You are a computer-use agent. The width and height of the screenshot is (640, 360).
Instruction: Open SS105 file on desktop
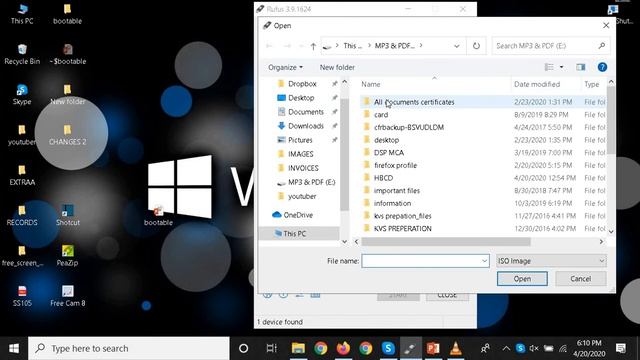(22, 296)
